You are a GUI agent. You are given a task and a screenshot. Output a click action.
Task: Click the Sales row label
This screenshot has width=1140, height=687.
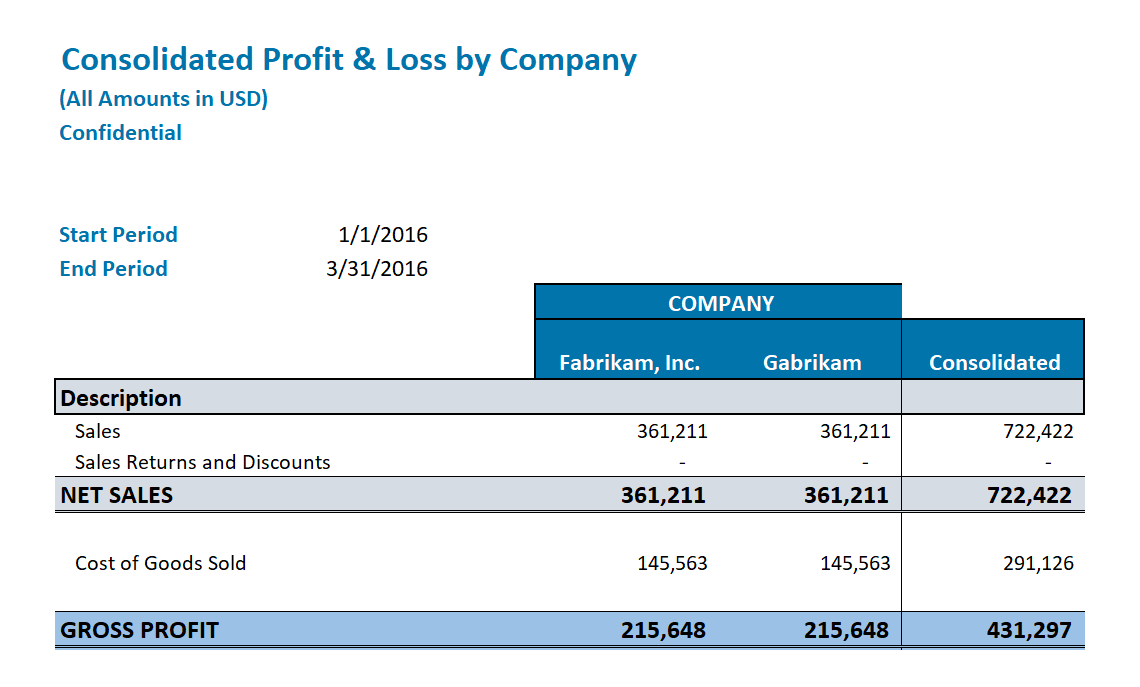coord(97,431)
